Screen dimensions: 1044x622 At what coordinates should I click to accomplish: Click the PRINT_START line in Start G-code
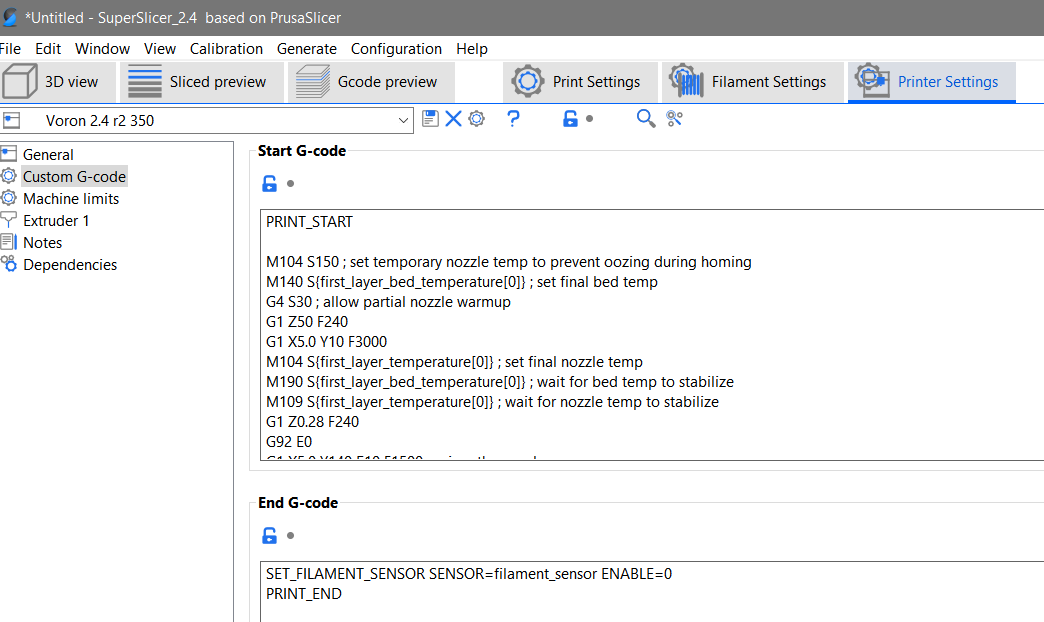pos(310,222)
